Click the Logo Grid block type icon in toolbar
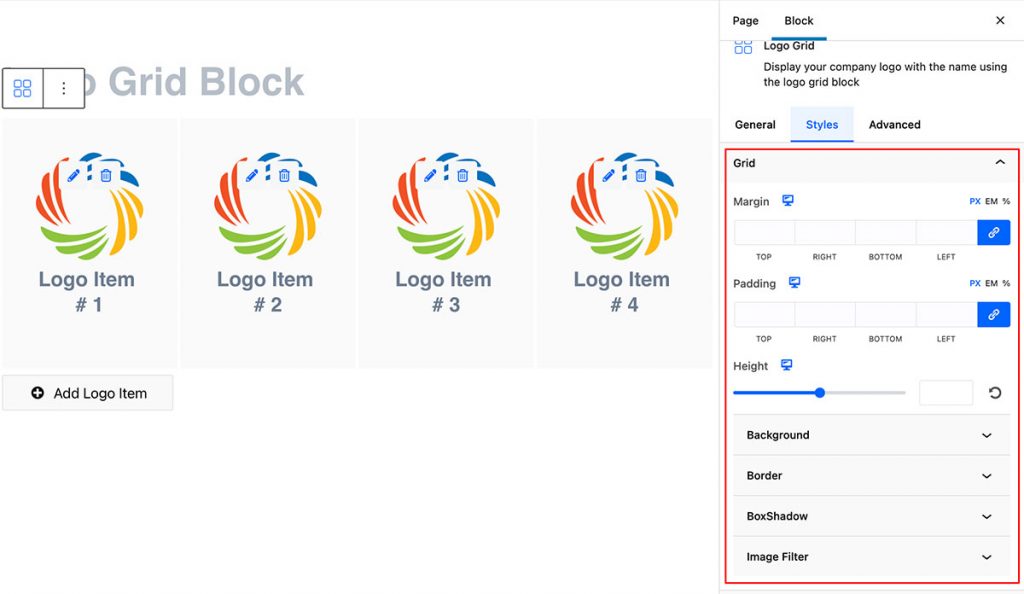 pyautogui.click(x=23, y=88)
